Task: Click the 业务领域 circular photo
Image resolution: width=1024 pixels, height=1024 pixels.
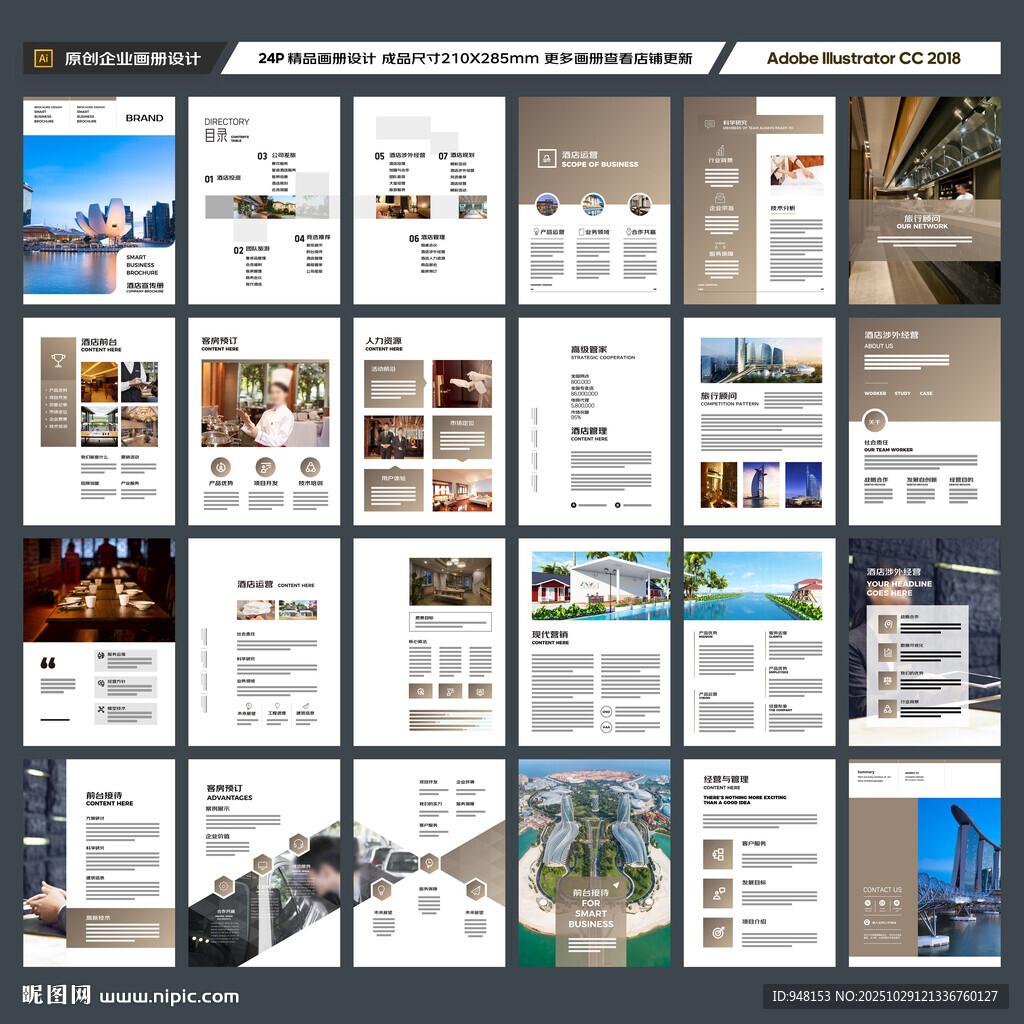Action: (x=593, y=204)
